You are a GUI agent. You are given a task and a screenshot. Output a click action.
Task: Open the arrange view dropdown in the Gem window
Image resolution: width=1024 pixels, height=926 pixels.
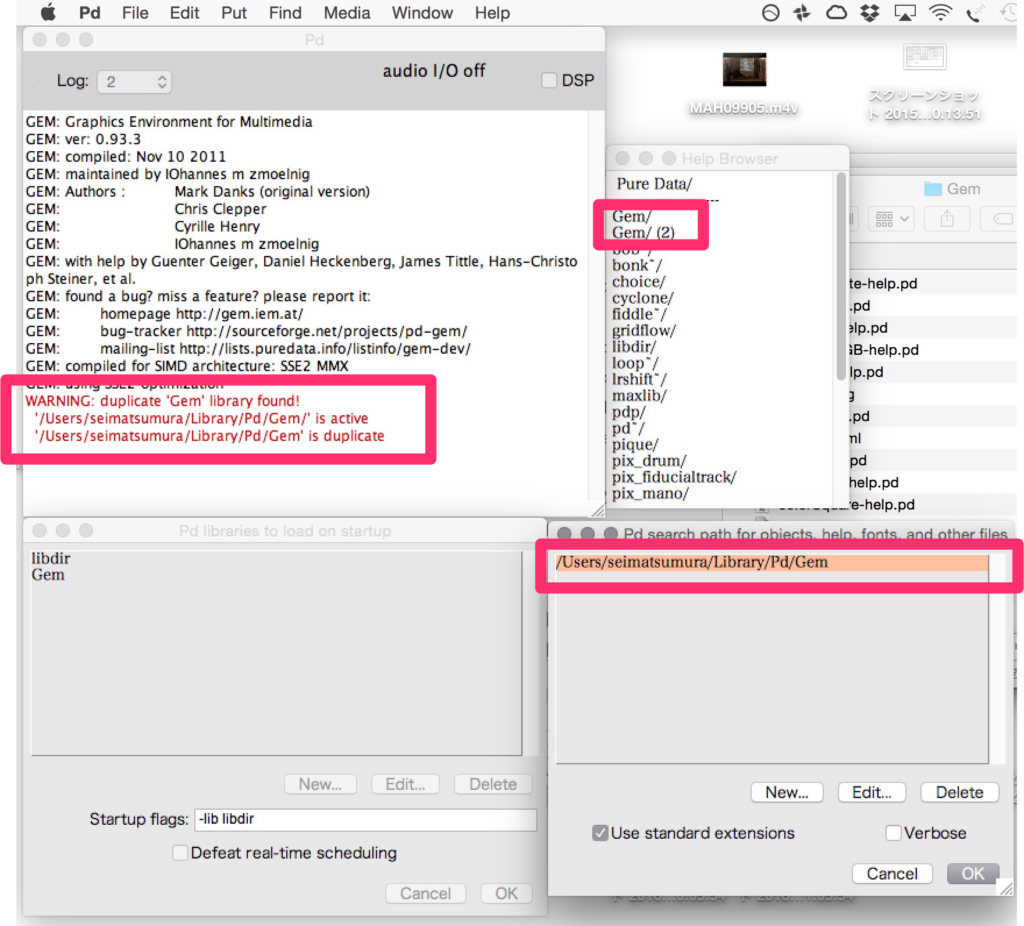(891, 219)
